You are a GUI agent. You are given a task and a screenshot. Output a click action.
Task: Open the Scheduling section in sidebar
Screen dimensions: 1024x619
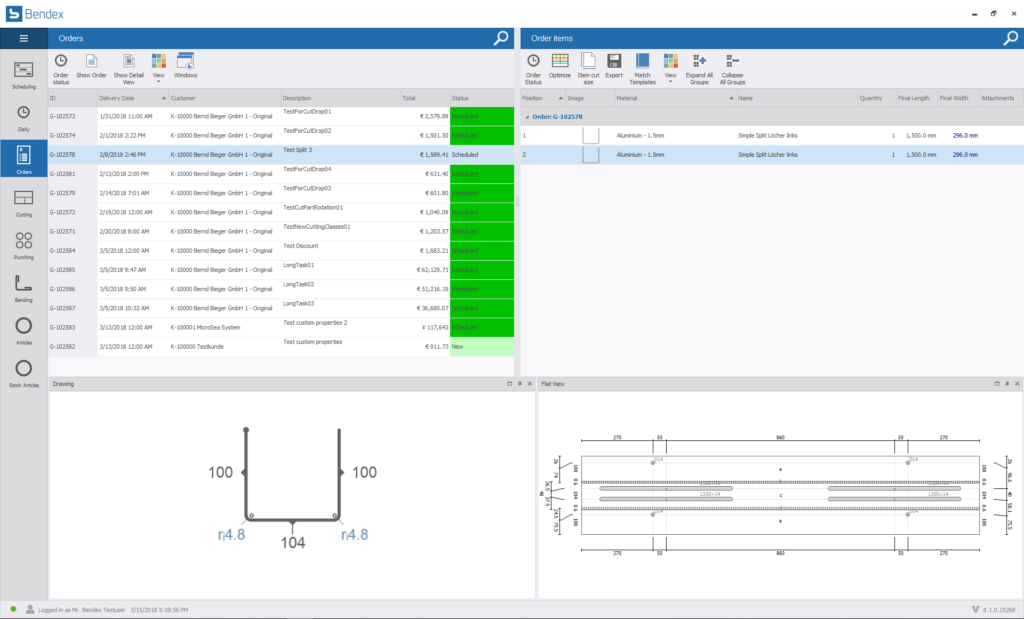pos(24,74)
